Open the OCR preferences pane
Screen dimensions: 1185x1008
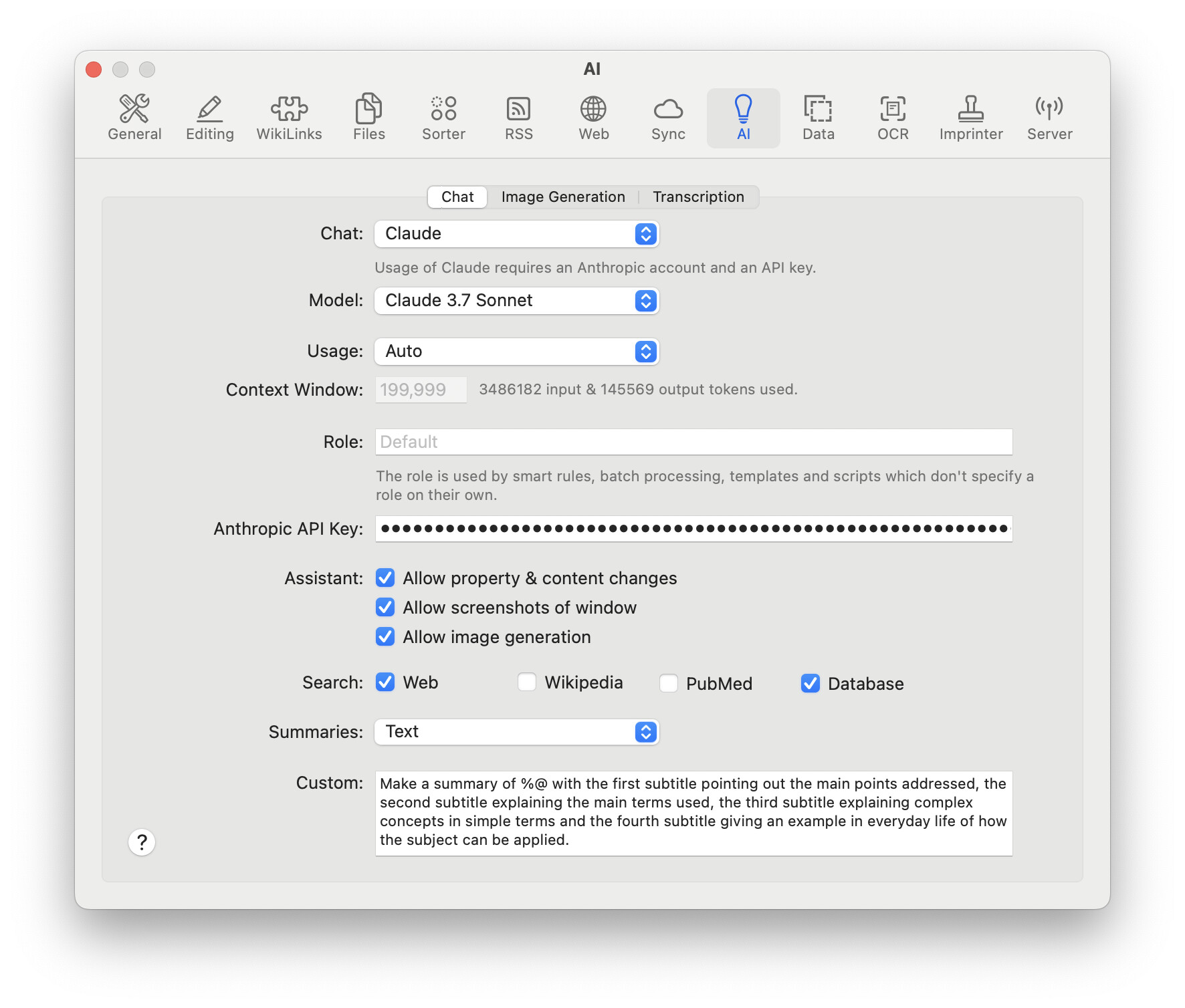[893, 118]
